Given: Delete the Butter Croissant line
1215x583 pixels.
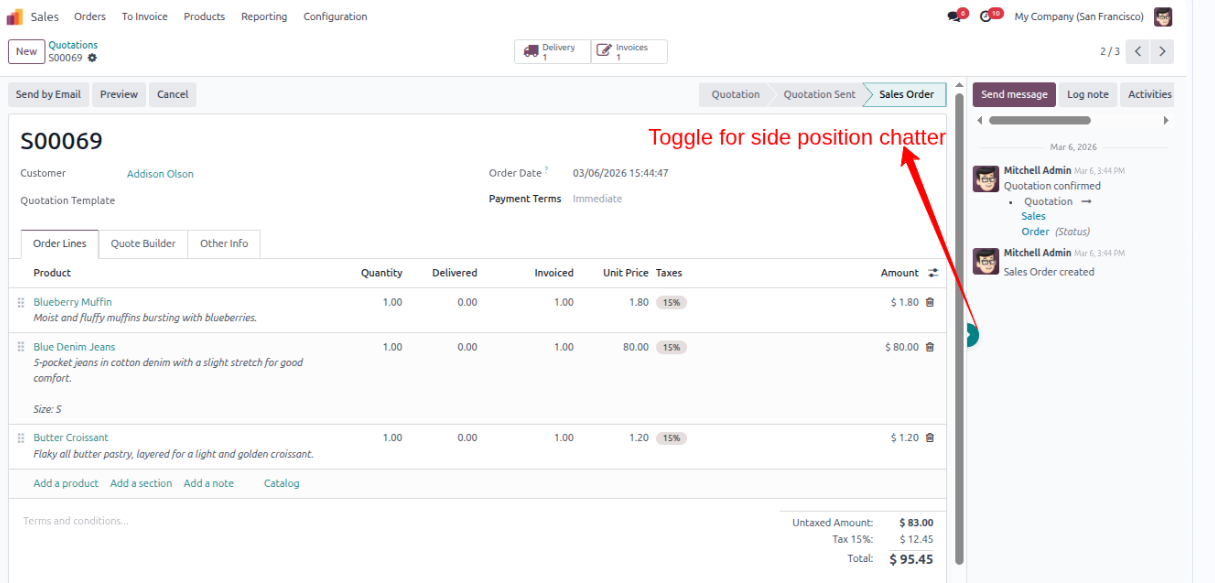Looking at the screenshot, I should (x=930, y=438).
